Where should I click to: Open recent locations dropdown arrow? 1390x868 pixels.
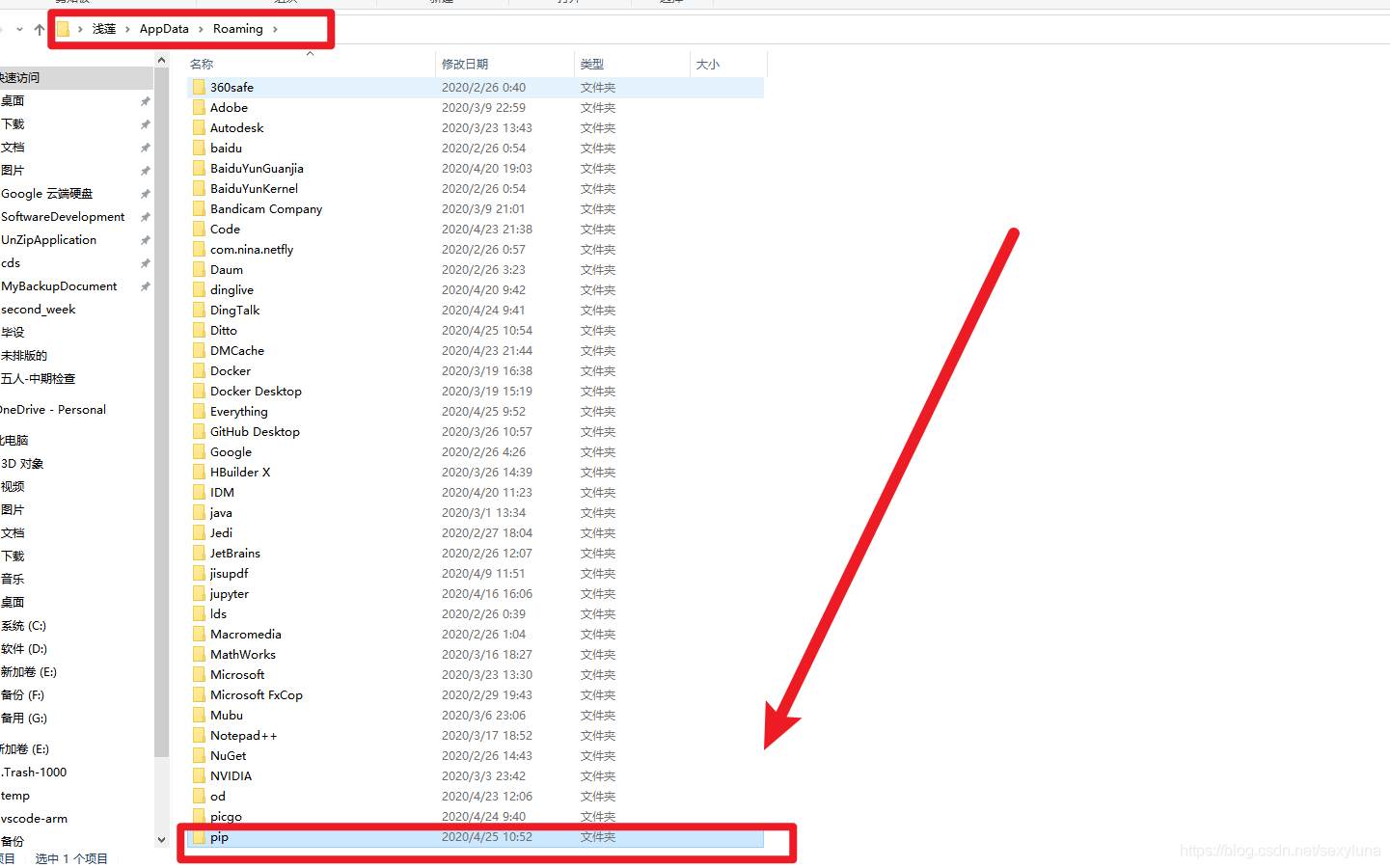pyautogui.click(x=19, y=29)
